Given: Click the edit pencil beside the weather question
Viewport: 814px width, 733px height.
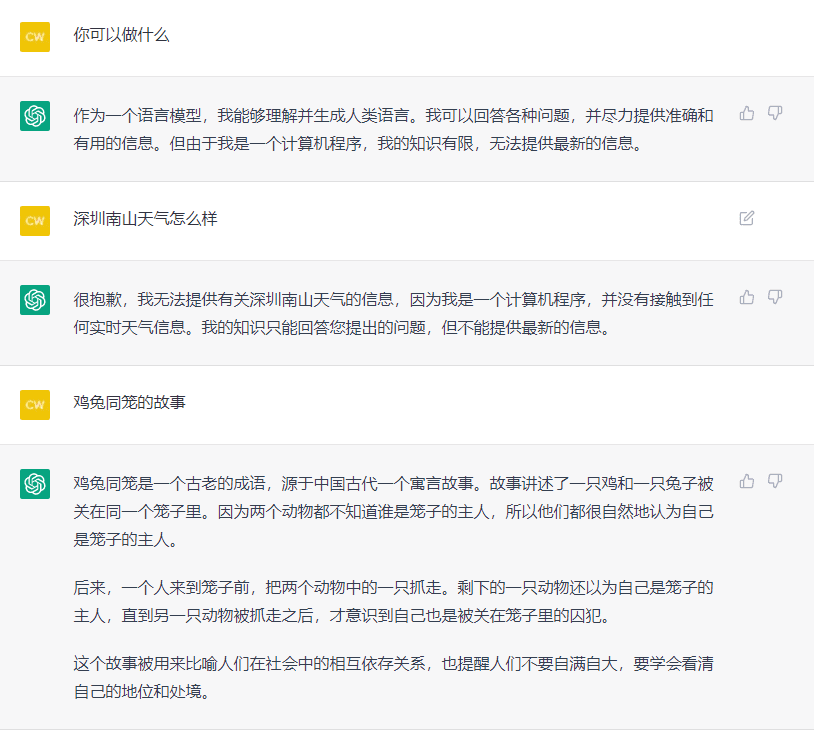Looking at the screenshot, I should point(746,218).
